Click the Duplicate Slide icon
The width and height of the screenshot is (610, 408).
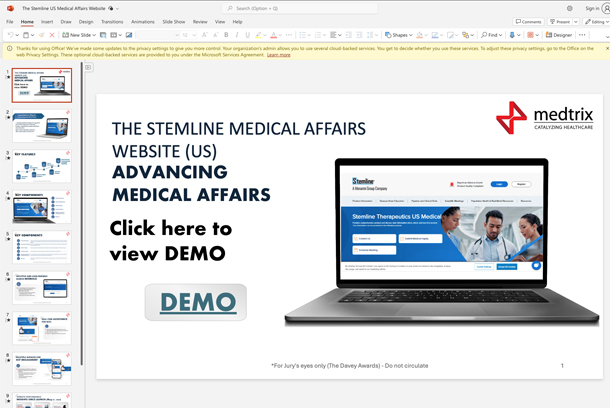tap(103, 35)
